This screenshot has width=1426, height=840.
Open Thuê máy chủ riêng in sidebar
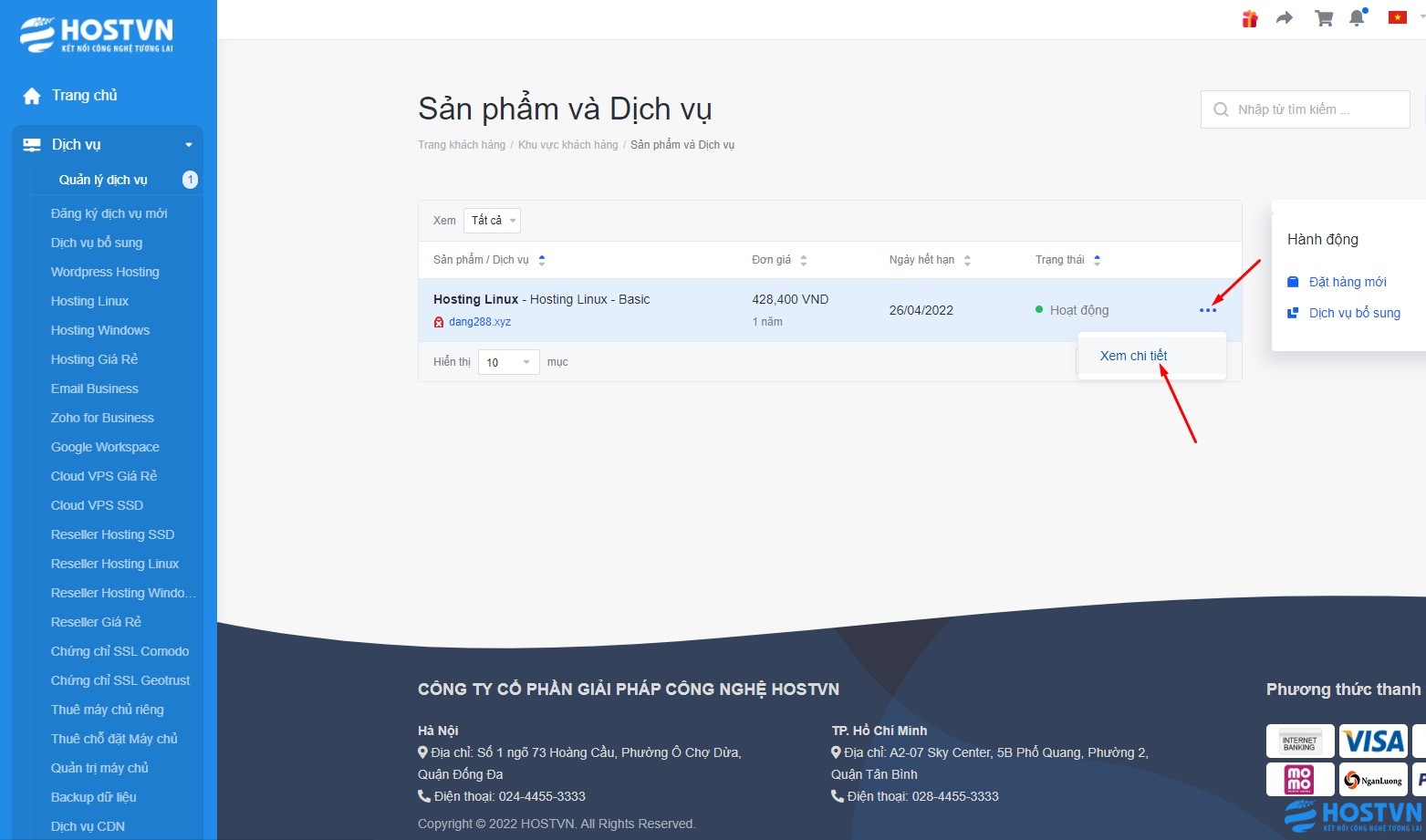[108, 710]
